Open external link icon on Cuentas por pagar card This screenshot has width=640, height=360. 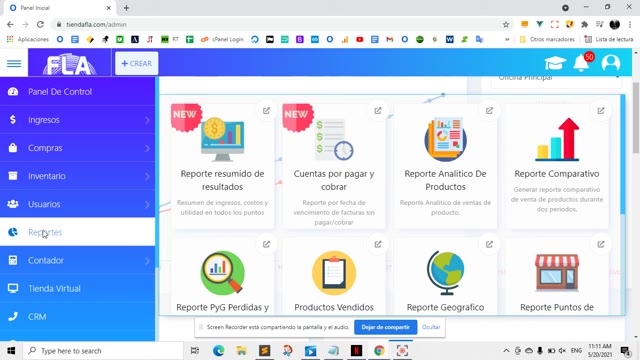(x=378, y=111)
